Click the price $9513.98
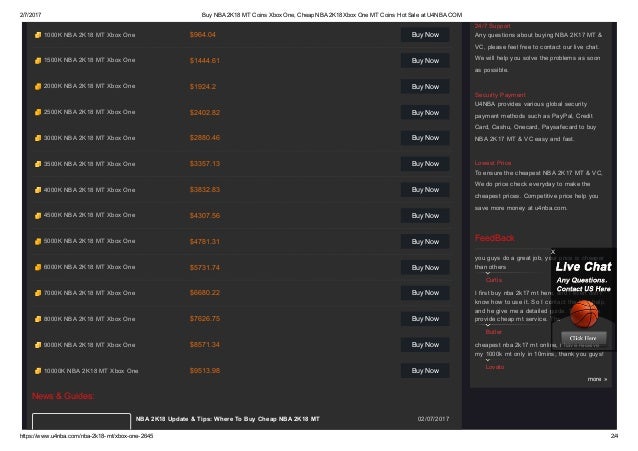The image size is (638, 451). [x=205, y=371]
